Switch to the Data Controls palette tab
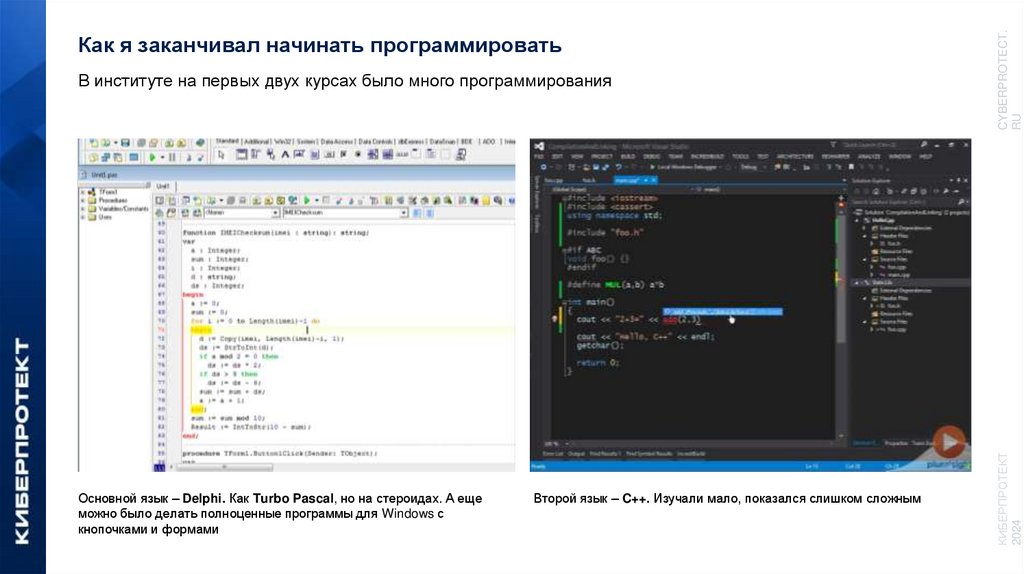The image size is (1024, 574). [376, 141]
